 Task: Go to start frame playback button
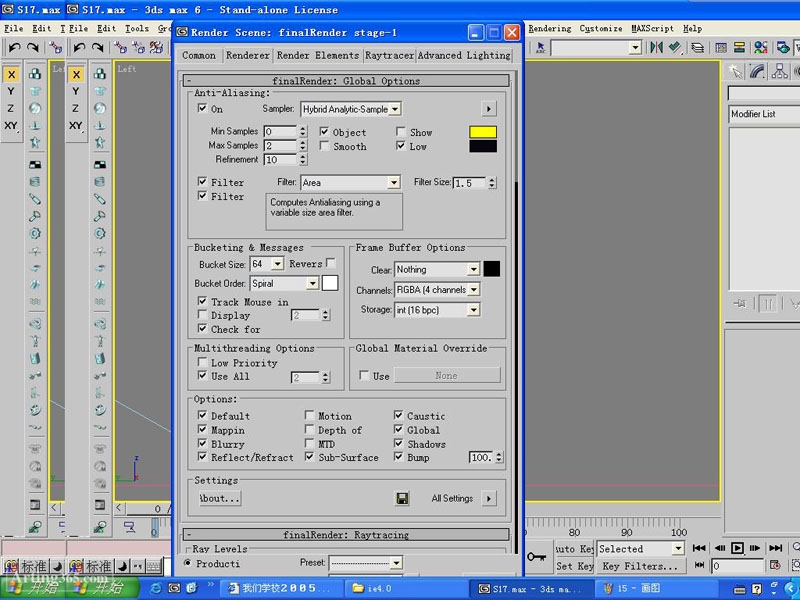pyautogui.click(x=699, y=548)
